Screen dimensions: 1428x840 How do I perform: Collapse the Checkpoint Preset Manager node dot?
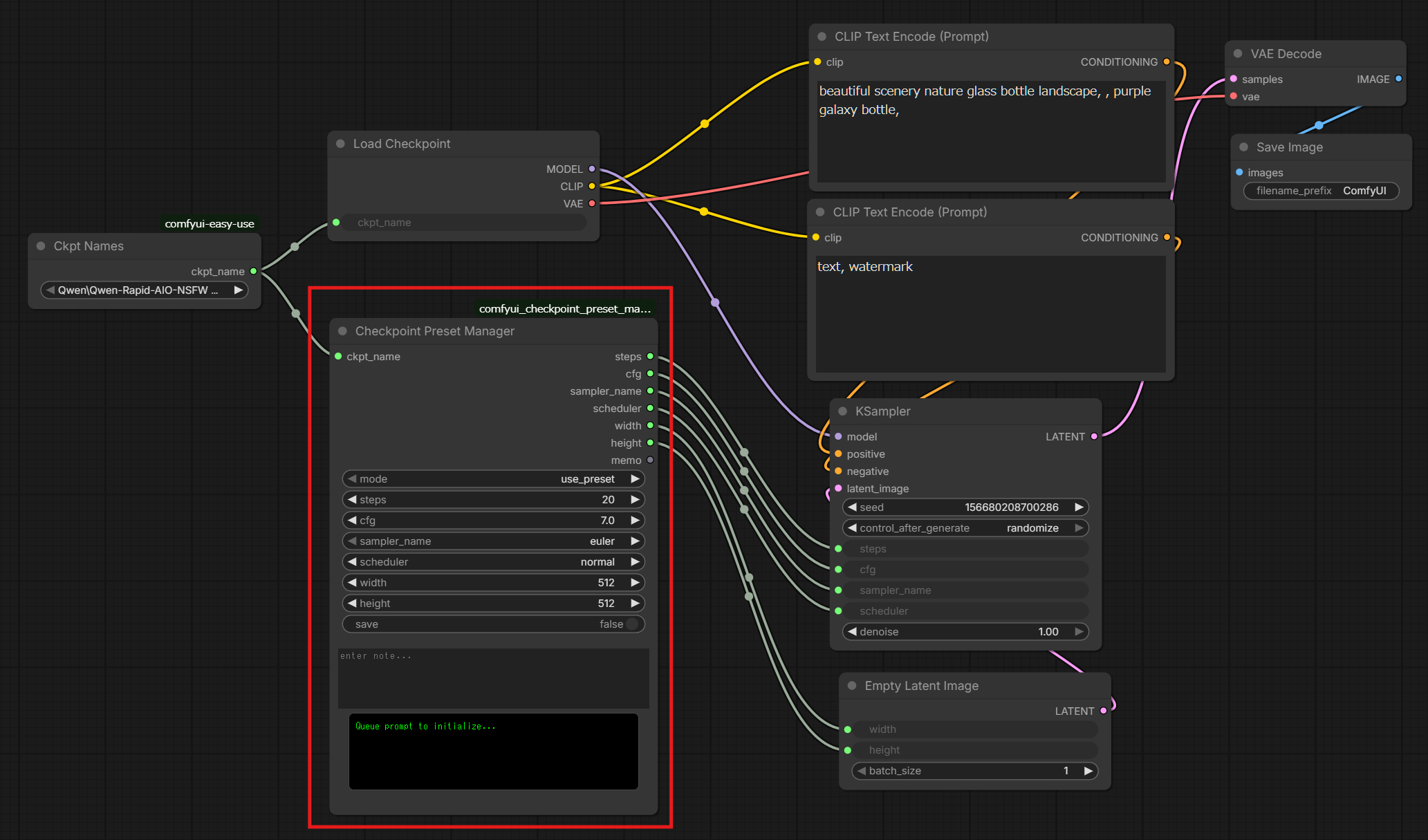click(x=342, y=331)
